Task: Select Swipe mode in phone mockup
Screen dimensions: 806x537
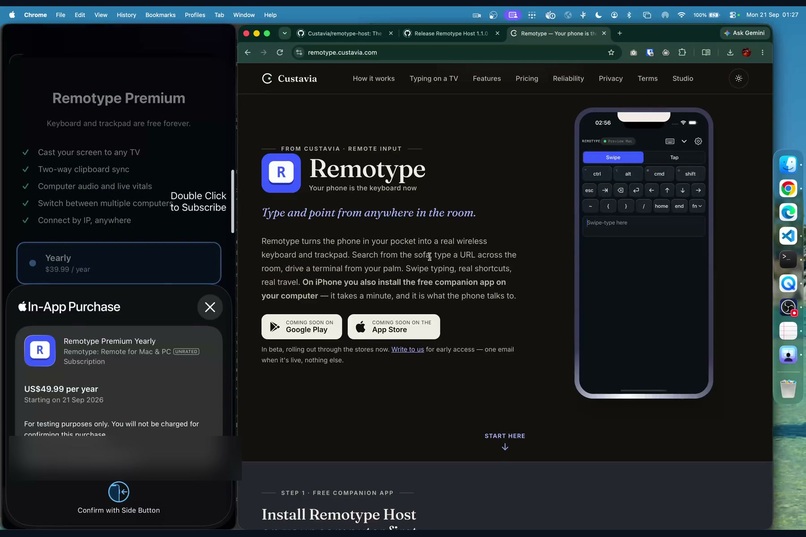Action: click(x=613, y=157)
